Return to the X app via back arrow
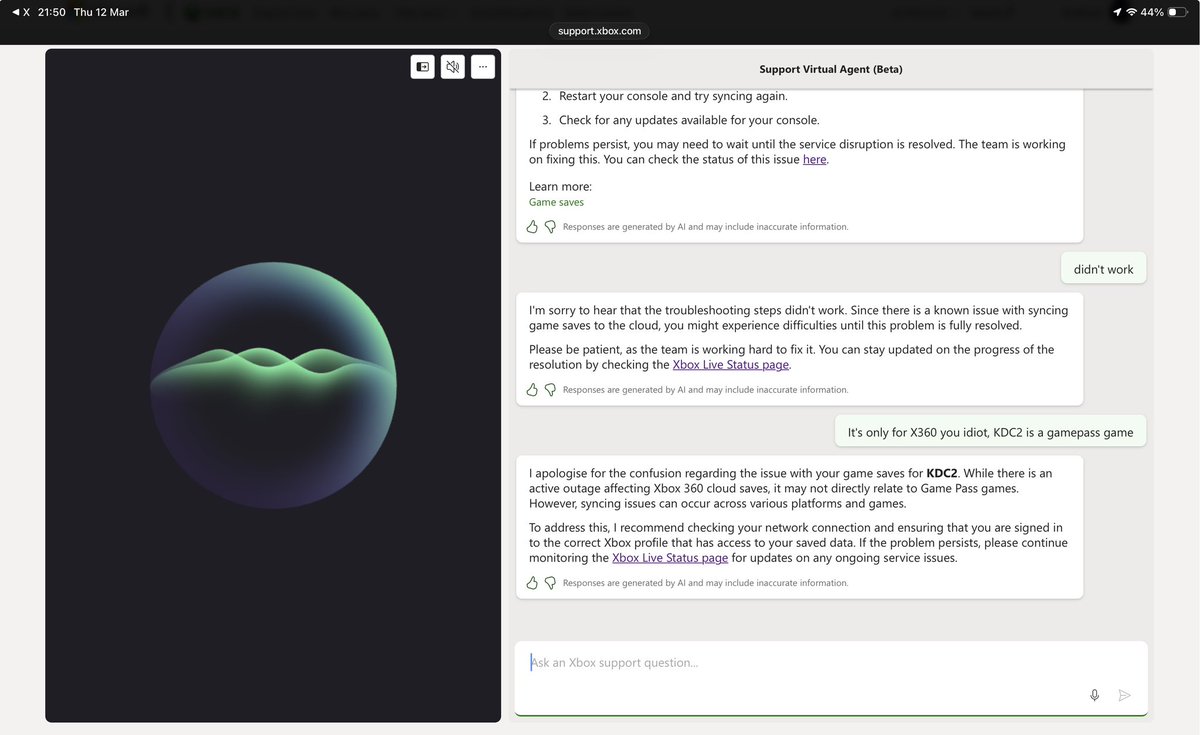The width and height of the screenshot is (1200, 735). (x=20, y=12)
